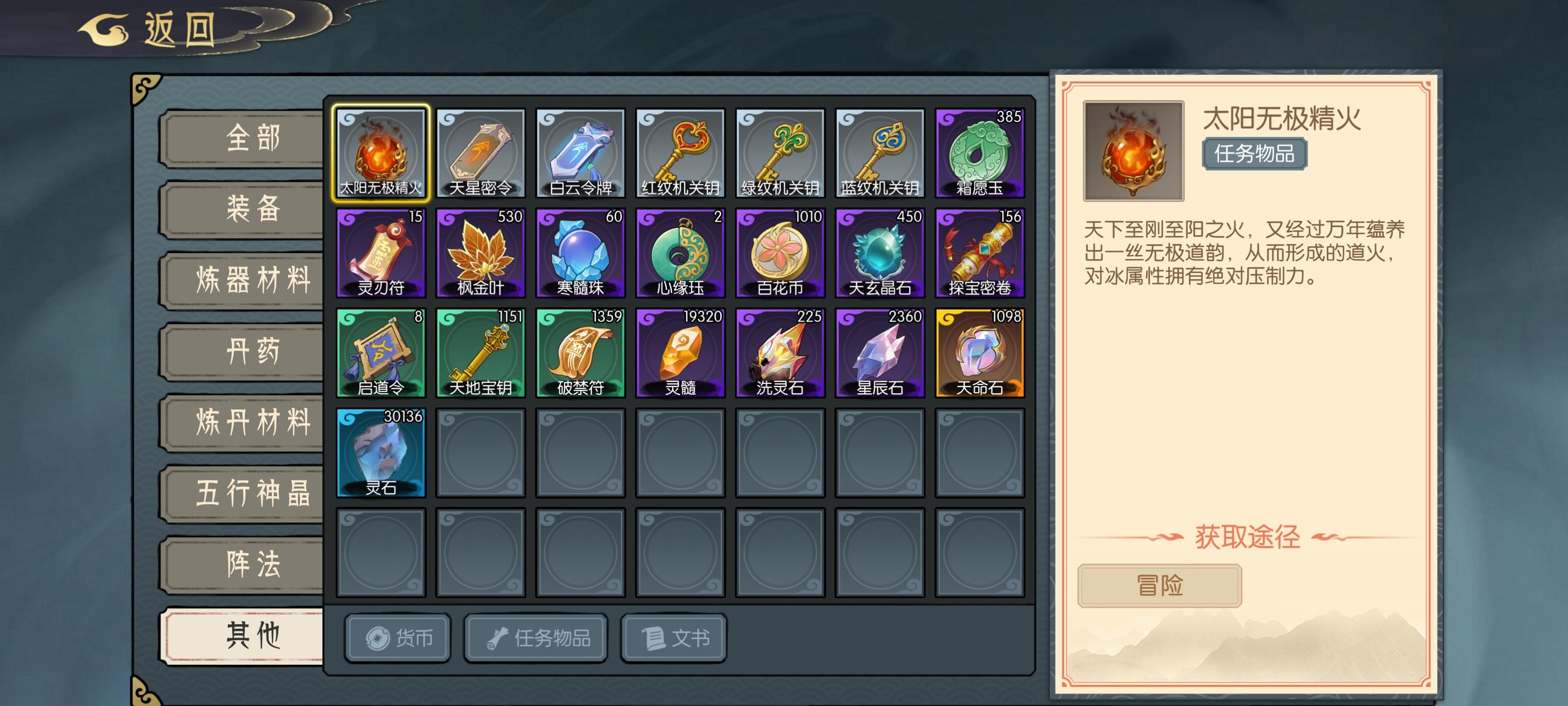
Task: Select the 天命石 item icon
Action: coord(980,353)
